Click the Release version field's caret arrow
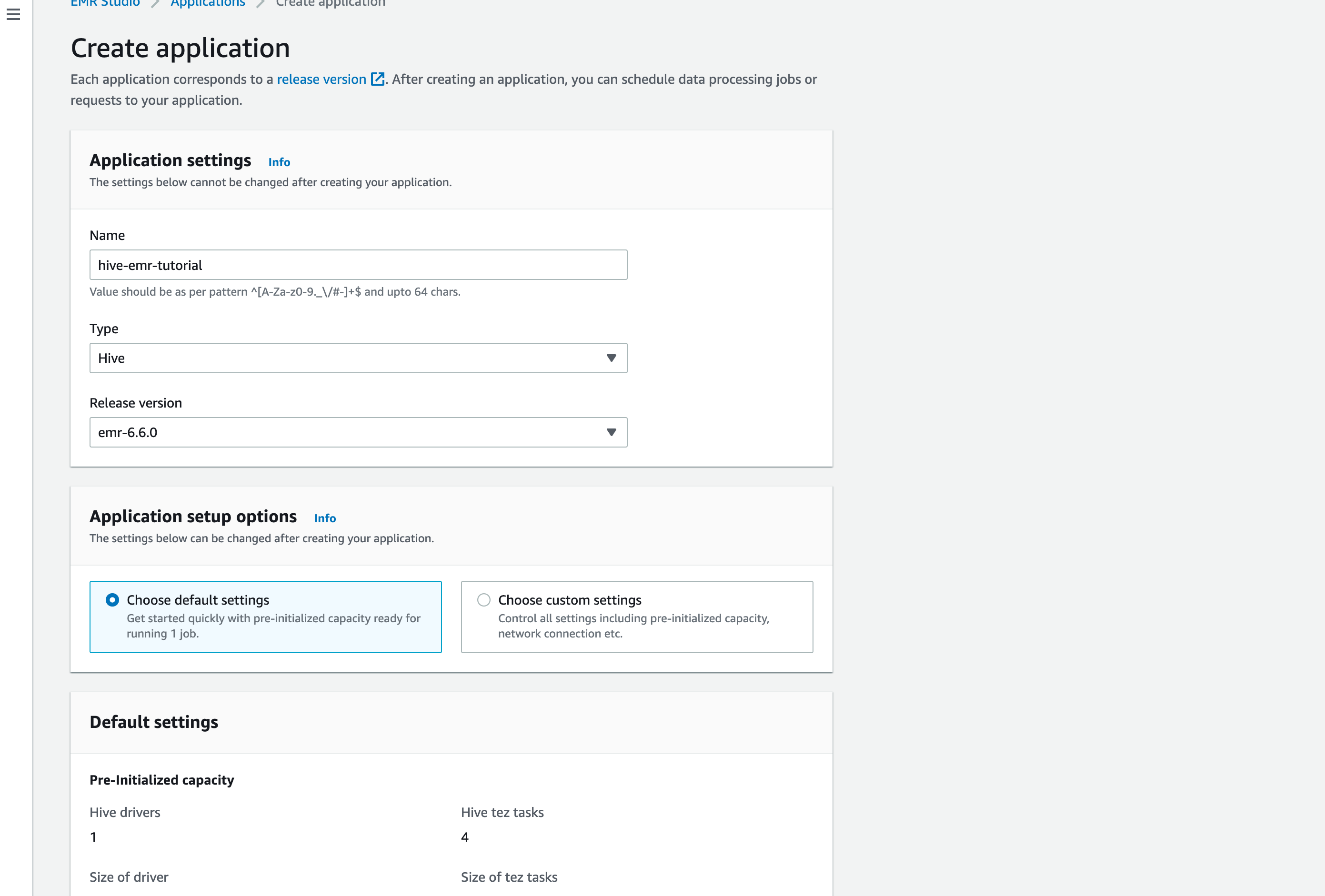Viewport: 1325px width, 896px height. click(x=611, y=432)
